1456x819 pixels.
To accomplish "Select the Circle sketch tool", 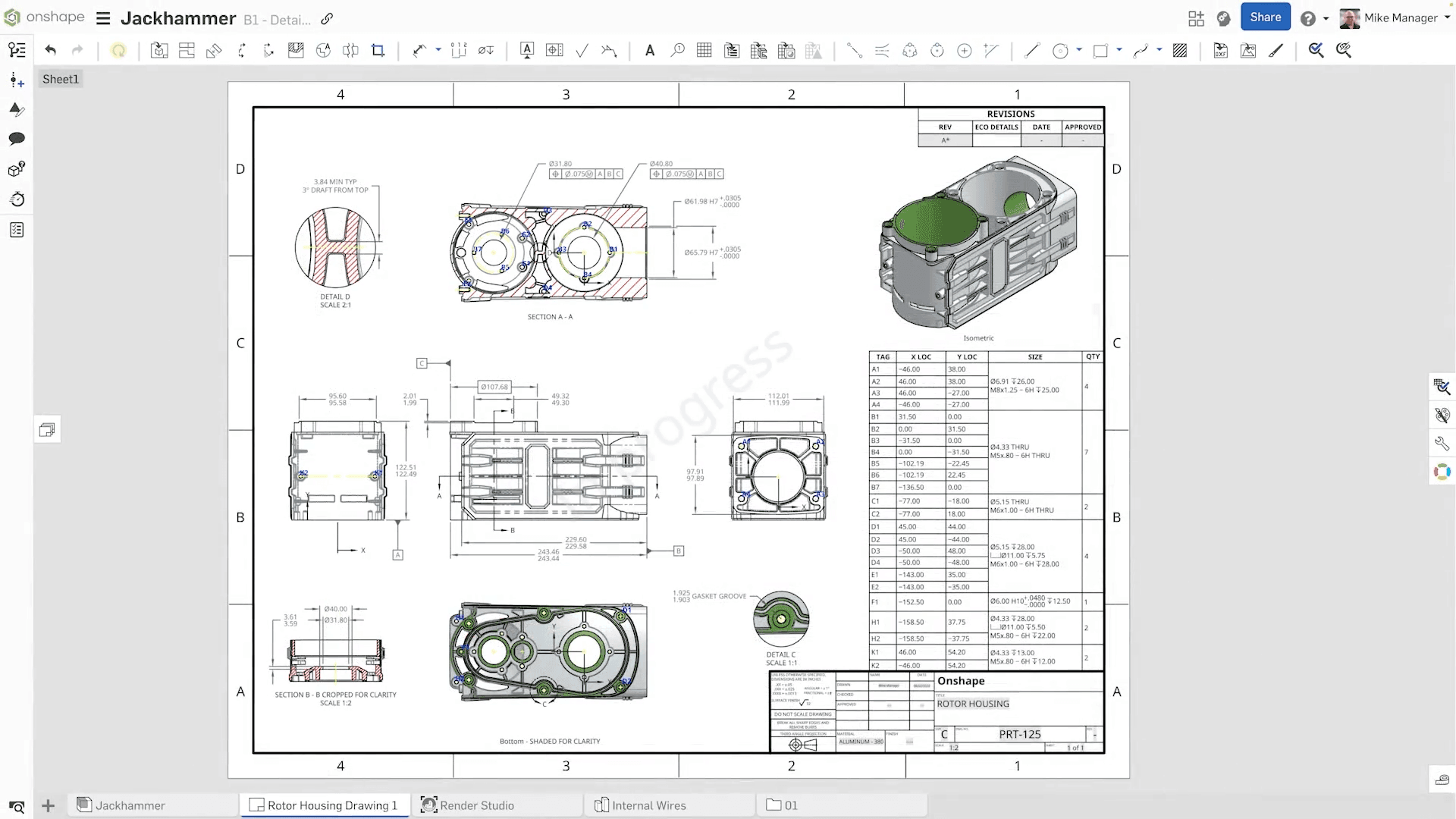I will (x=1060, y=50).
